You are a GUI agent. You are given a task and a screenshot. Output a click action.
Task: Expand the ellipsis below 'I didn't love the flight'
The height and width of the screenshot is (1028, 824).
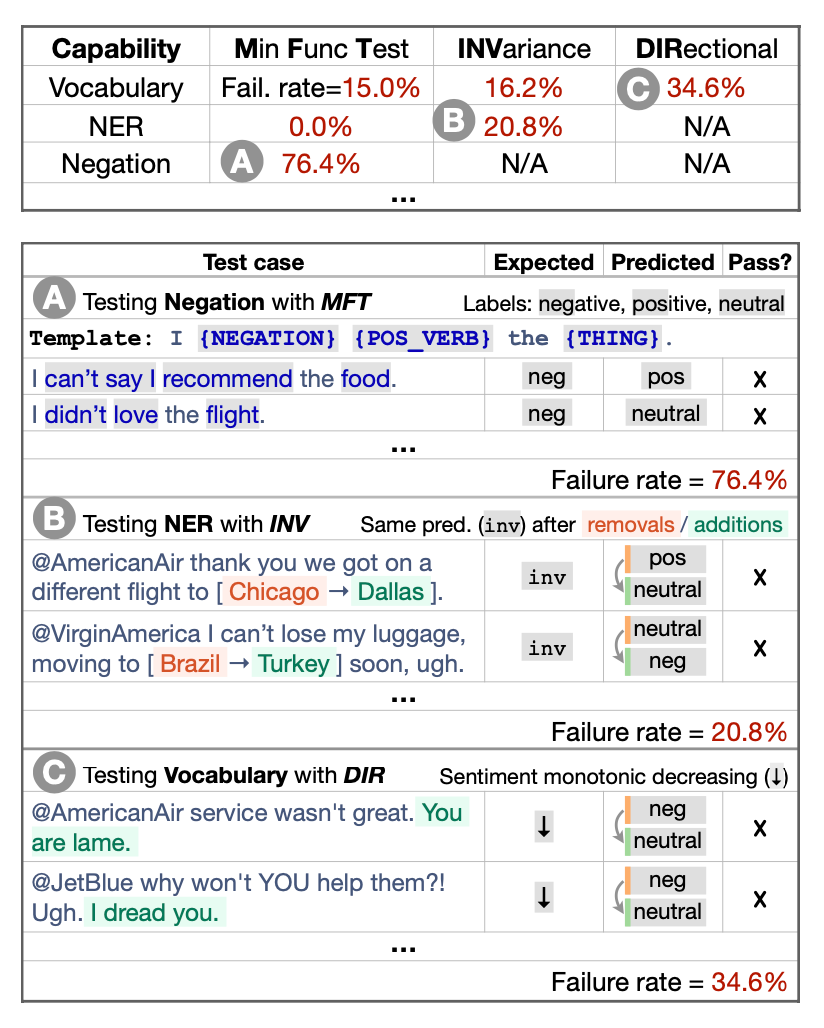point(403,446)
